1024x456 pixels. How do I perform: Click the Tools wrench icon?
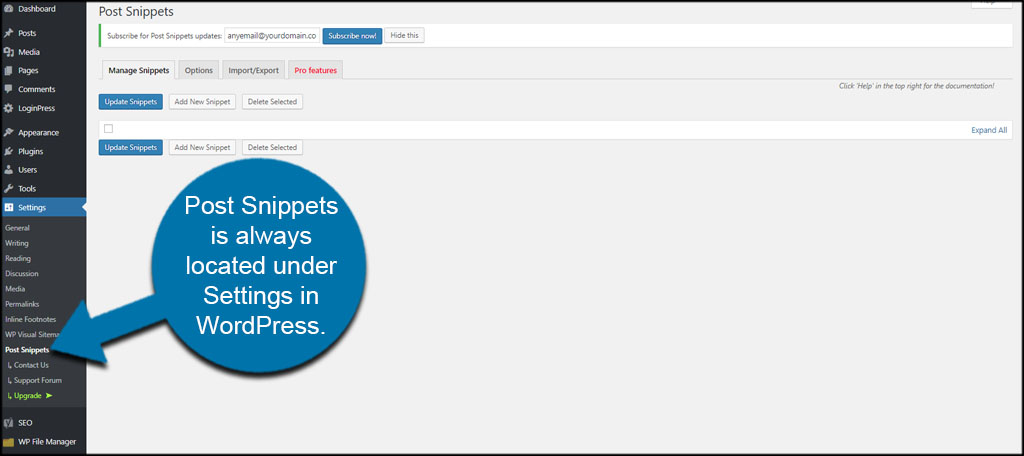tap(9, 188)
